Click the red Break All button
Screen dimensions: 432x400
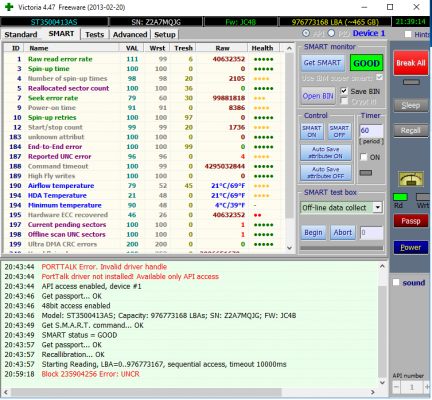point(411,63)
